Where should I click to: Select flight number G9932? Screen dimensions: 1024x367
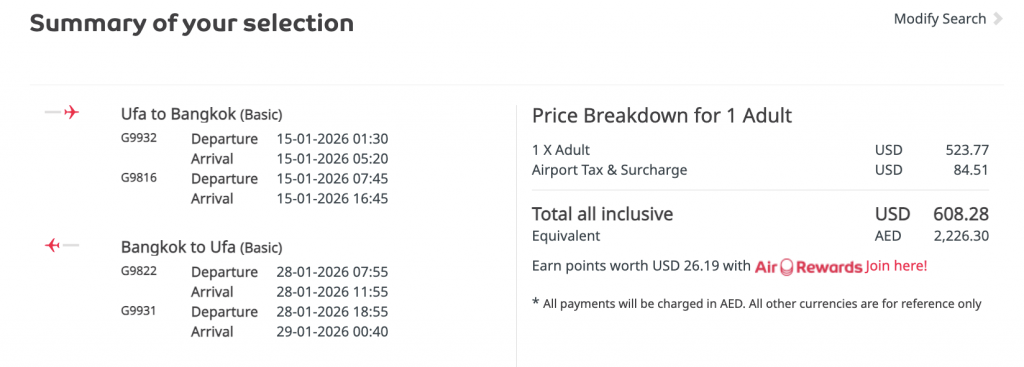[x=138, y=138]
